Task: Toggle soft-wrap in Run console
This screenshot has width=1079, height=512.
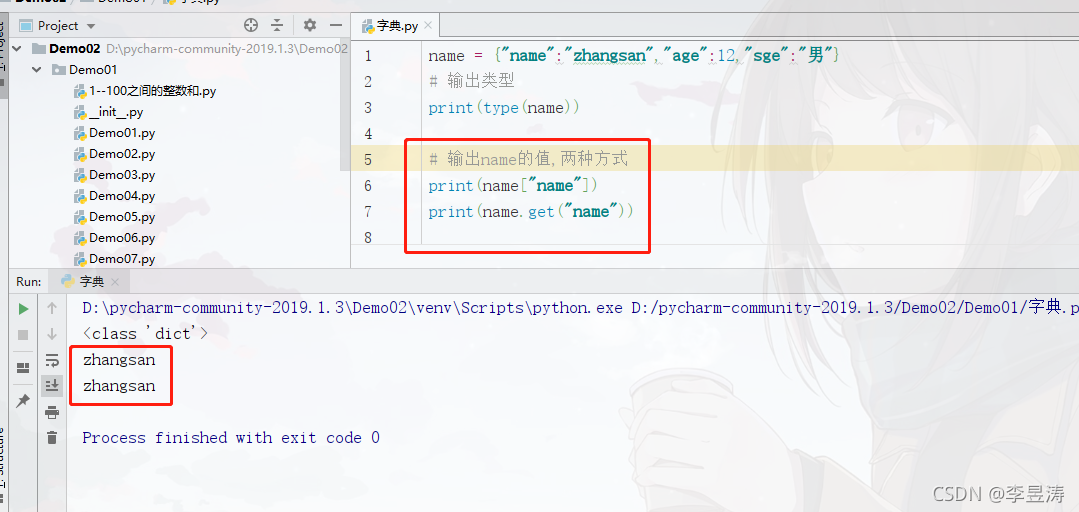Action: pos(52,360)
